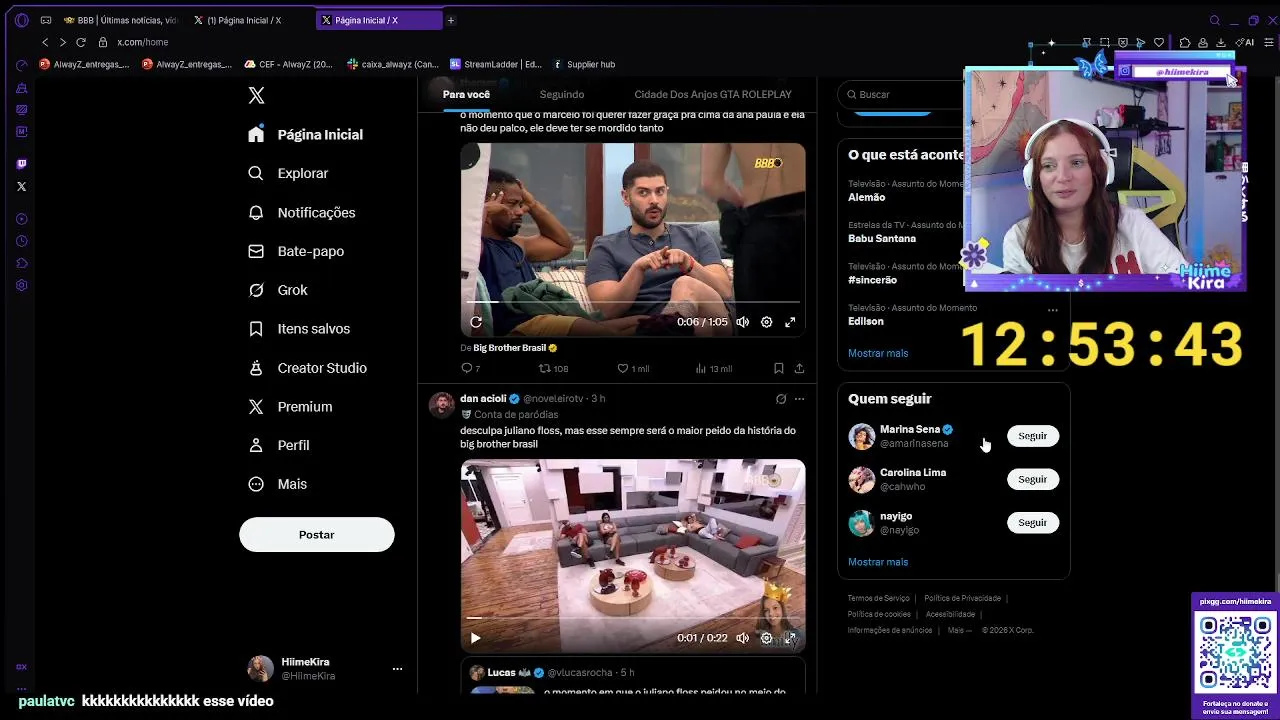Image resolution: width=1280 pixels, height=720 pixels.
Task: Show more Quem seguir suggestions
Action: click(878, 562)
